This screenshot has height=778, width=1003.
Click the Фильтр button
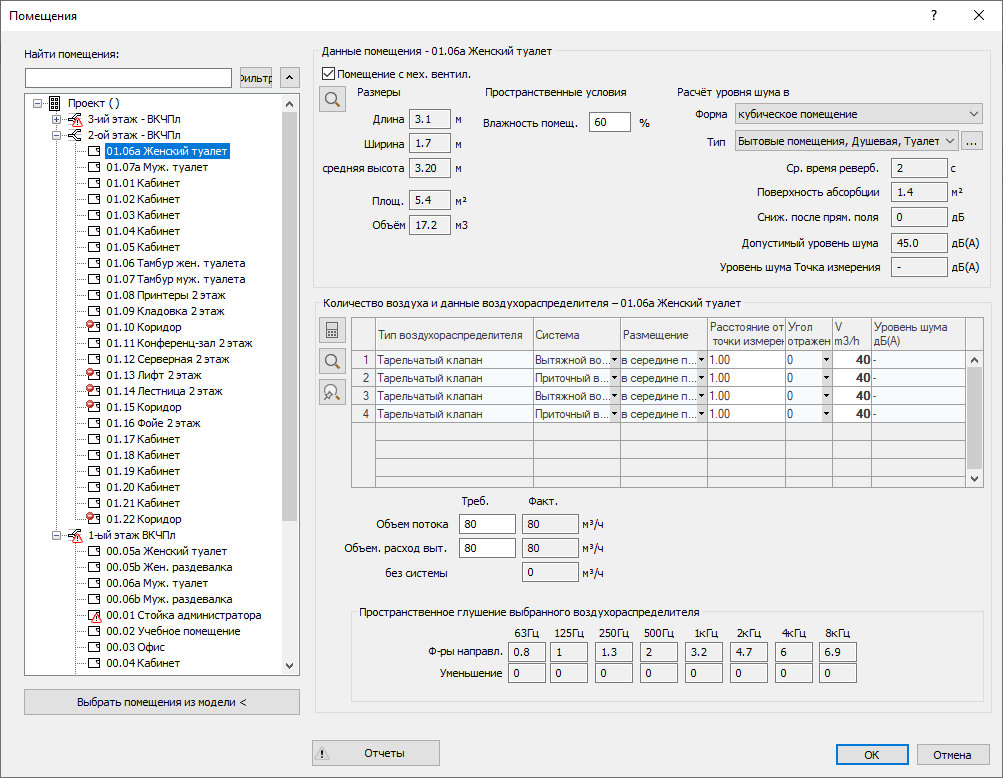tap(256, 78)
